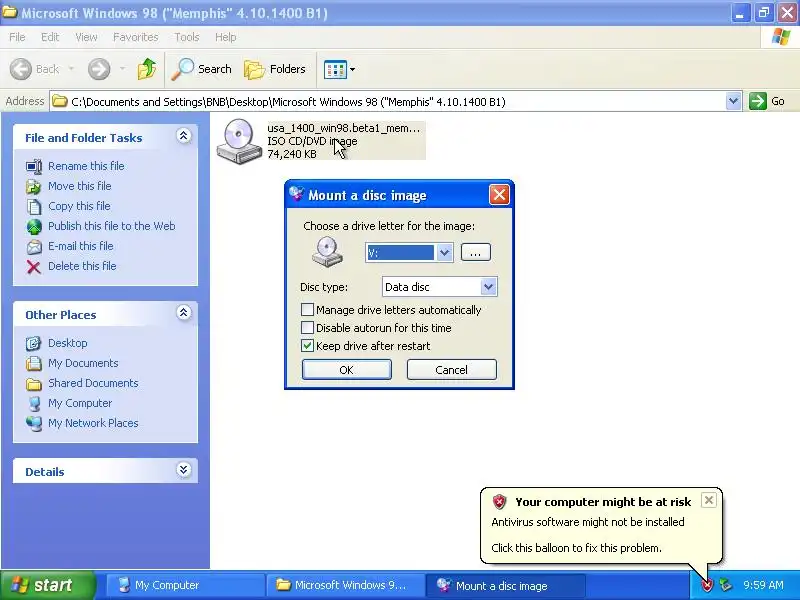
Task: Click the Views grid icon
Action: pyautogui.click(x=335, y=69)
